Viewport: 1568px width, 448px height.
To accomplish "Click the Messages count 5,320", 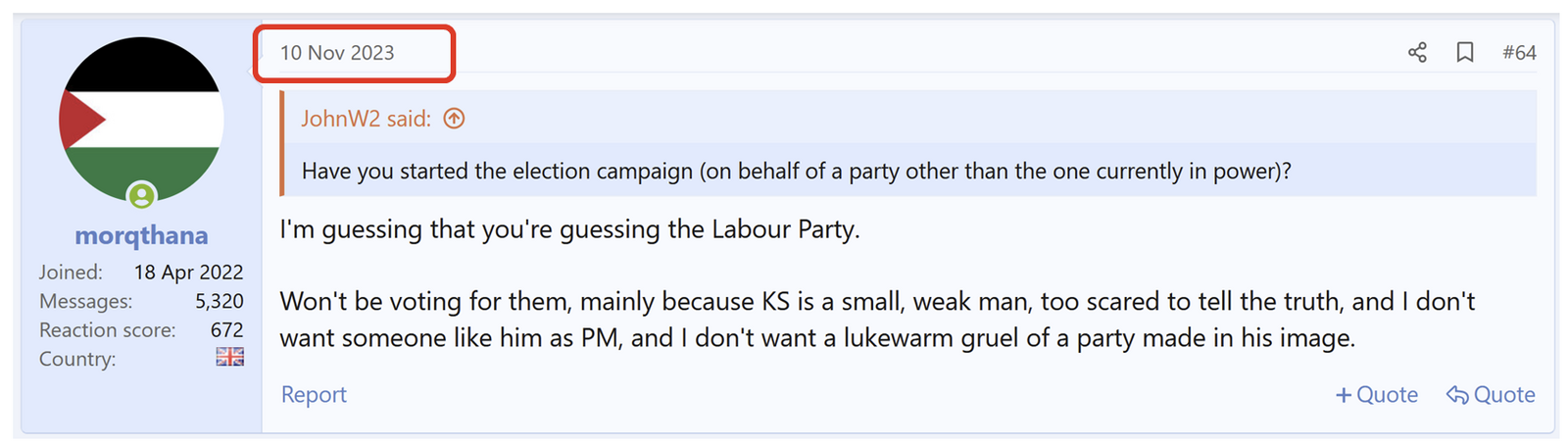I will (x=219, y=301).
